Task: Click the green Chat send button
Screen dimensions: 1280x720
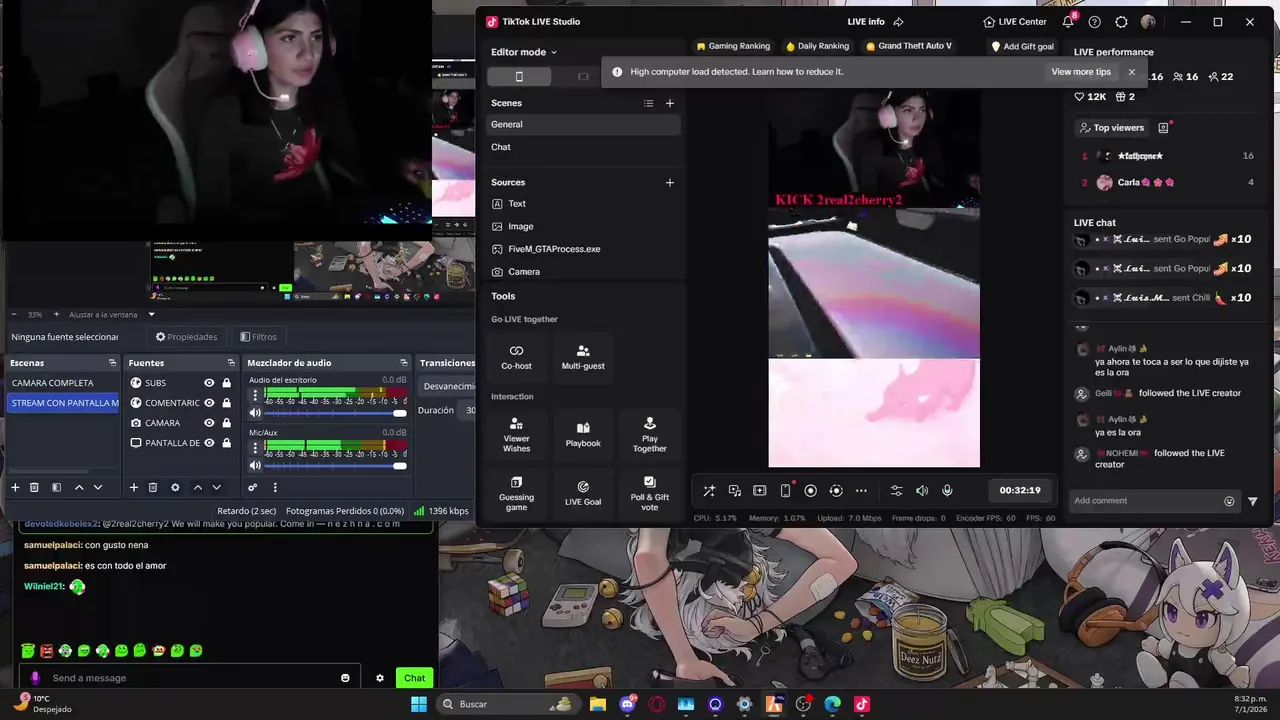Action: point(414,678)
